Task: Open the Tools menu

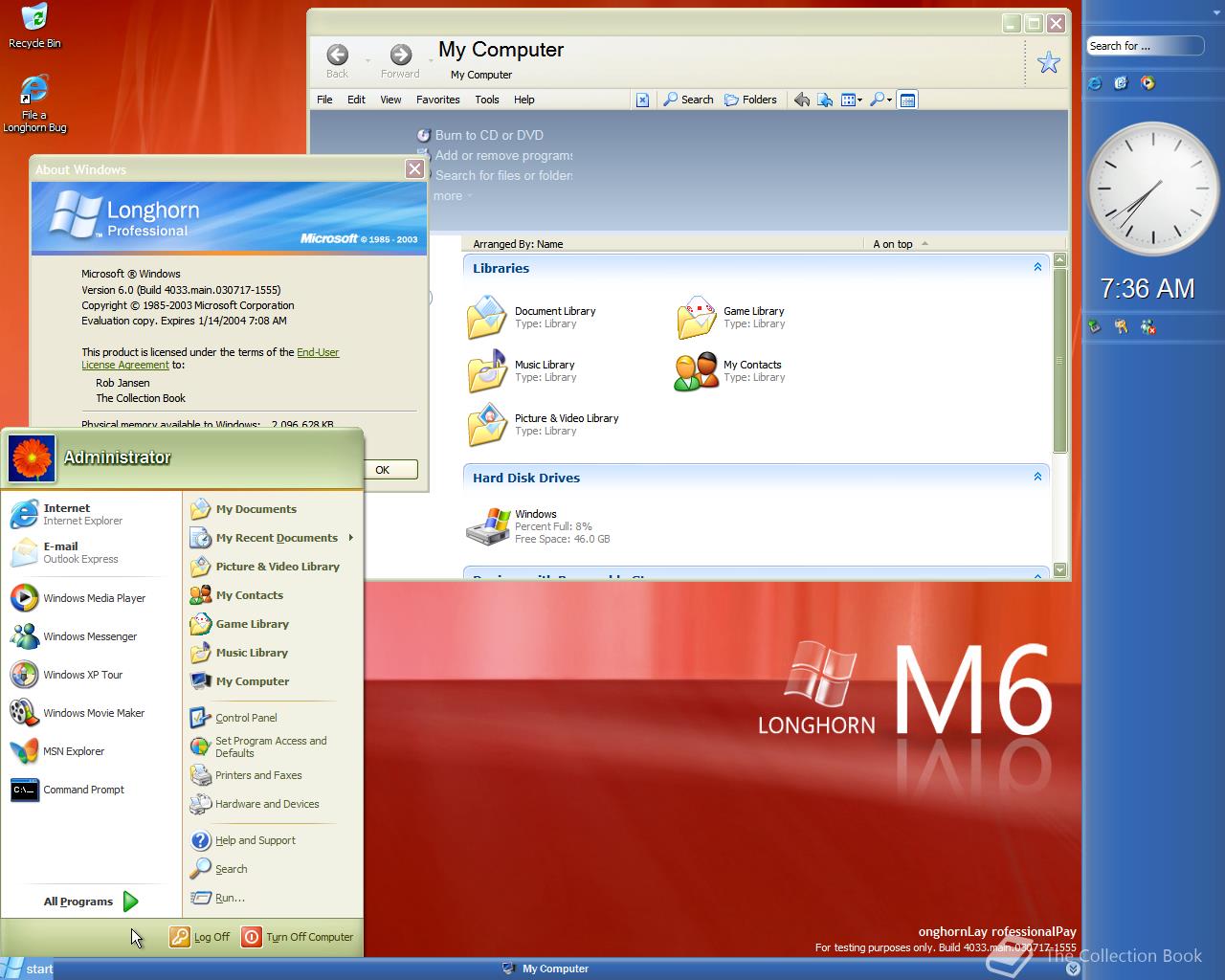Action: 487,100
